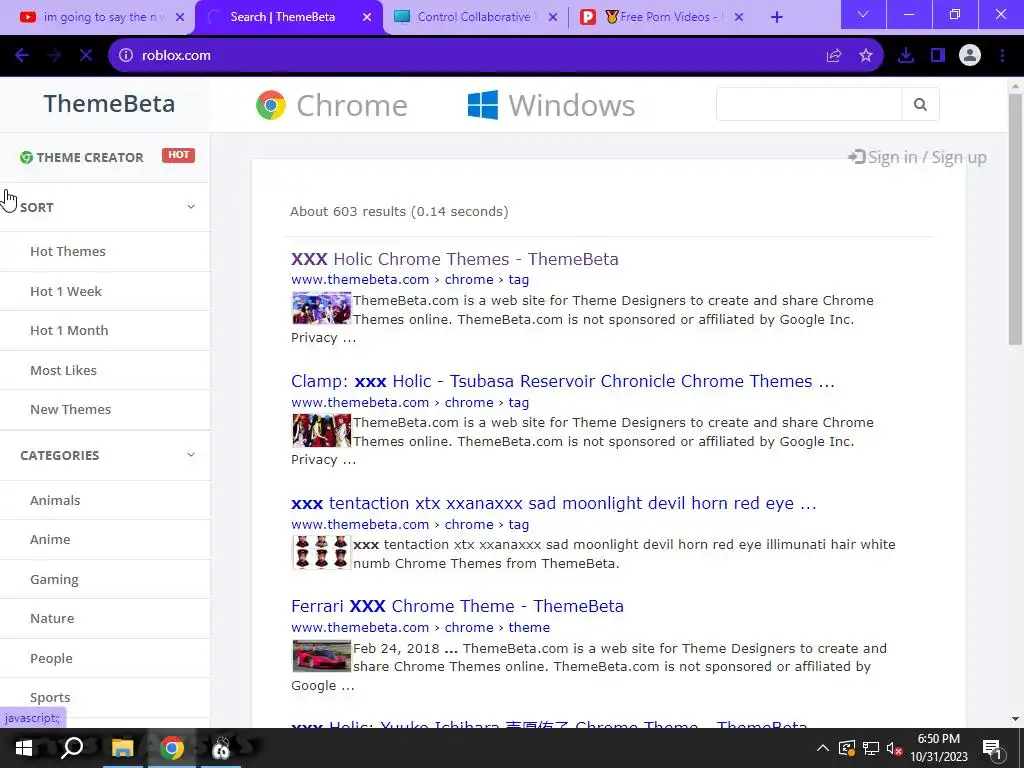Open a new tab with plus button
Screen dimensions: 1024x768
[x=776, y=17]
